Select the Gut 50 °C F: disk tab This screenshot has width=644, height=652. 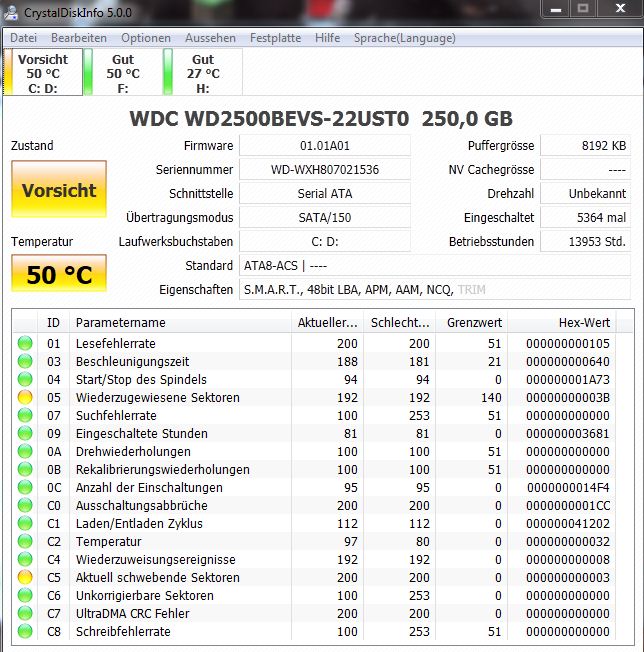(123, 72)
